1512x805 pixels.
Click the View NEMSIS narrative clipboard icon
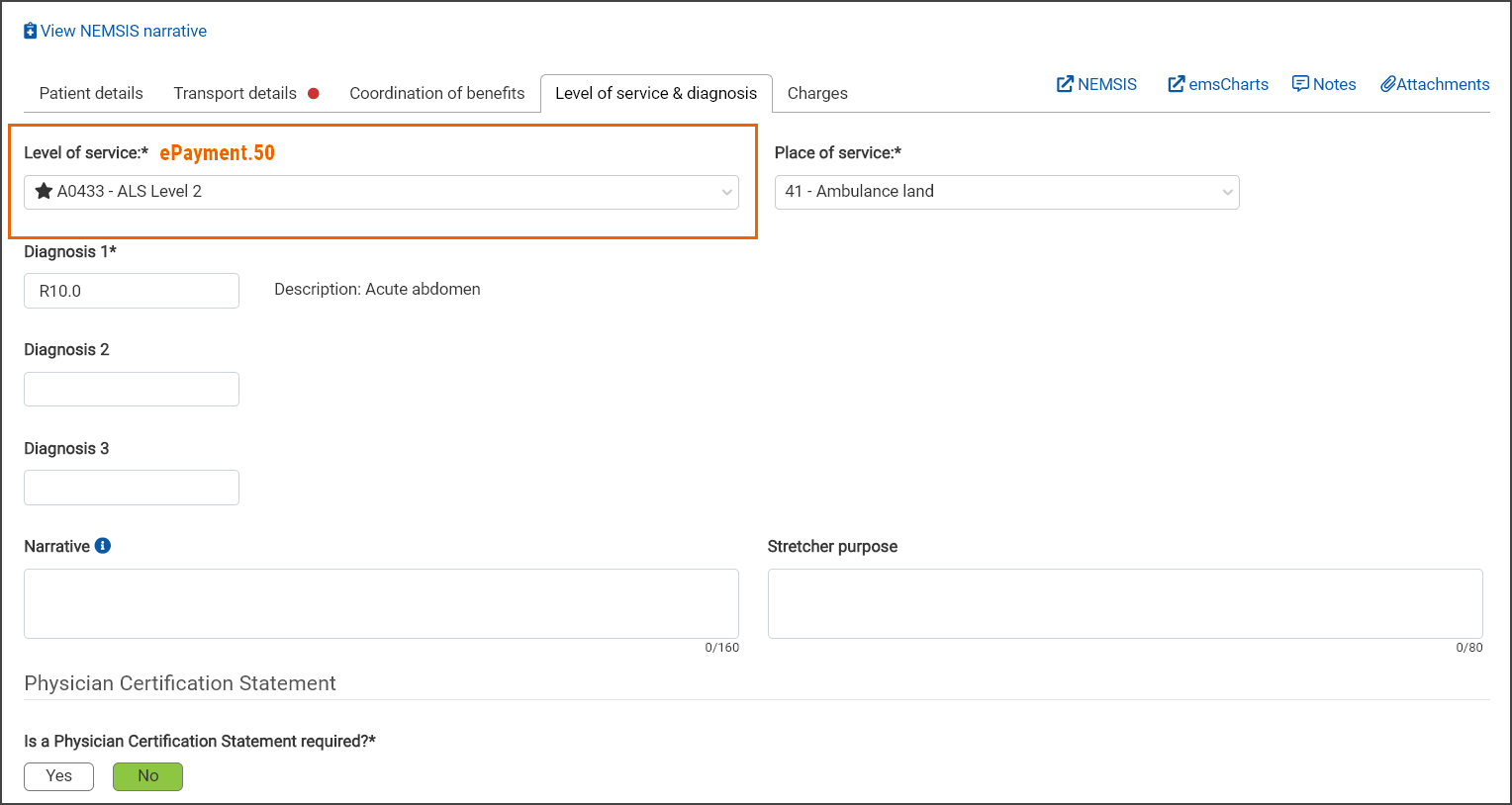pyautogui.click(x=30, y=32)
